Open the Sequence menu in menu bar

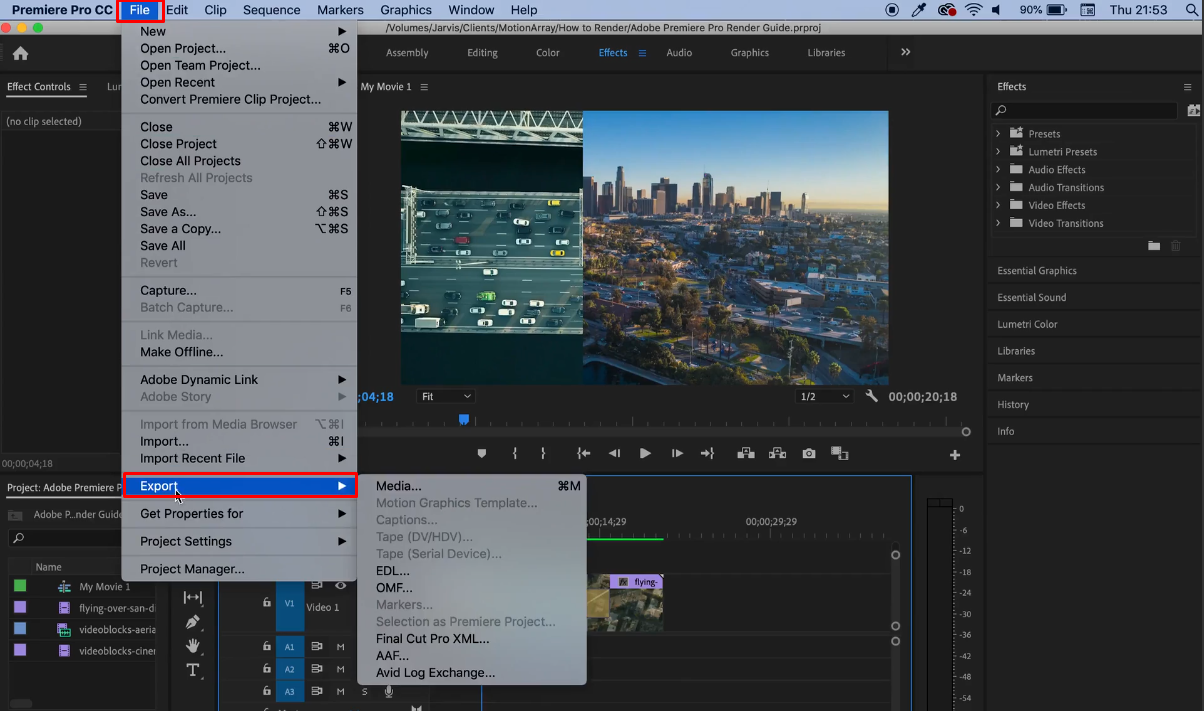click(x=272, y=10)
